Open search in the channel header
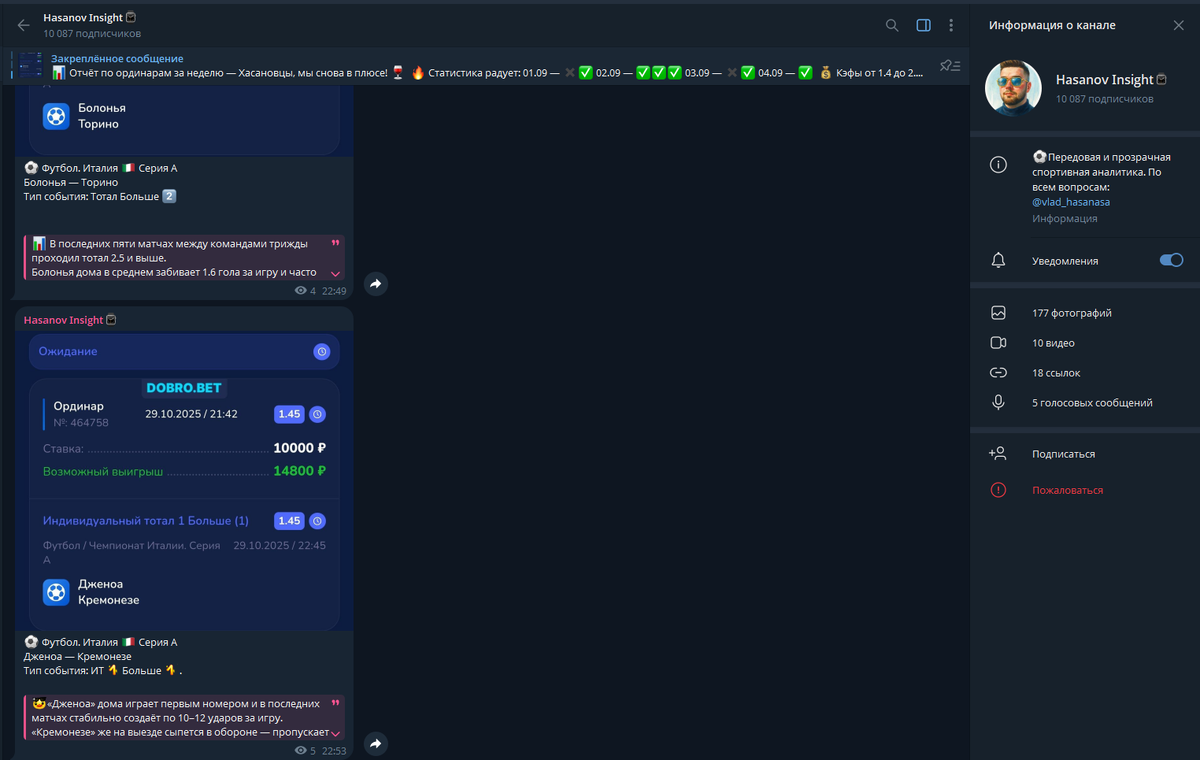Screen dimensions: 1200x760 point(892,25)
